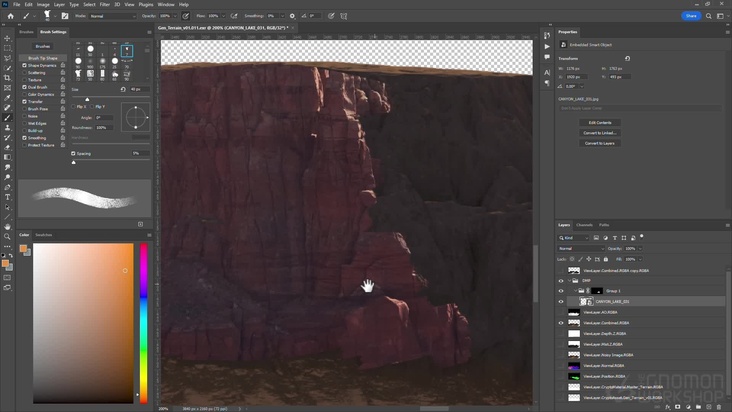732x412 pixels.
Task: Swap foreground and background colors
Action: (11, 256)
